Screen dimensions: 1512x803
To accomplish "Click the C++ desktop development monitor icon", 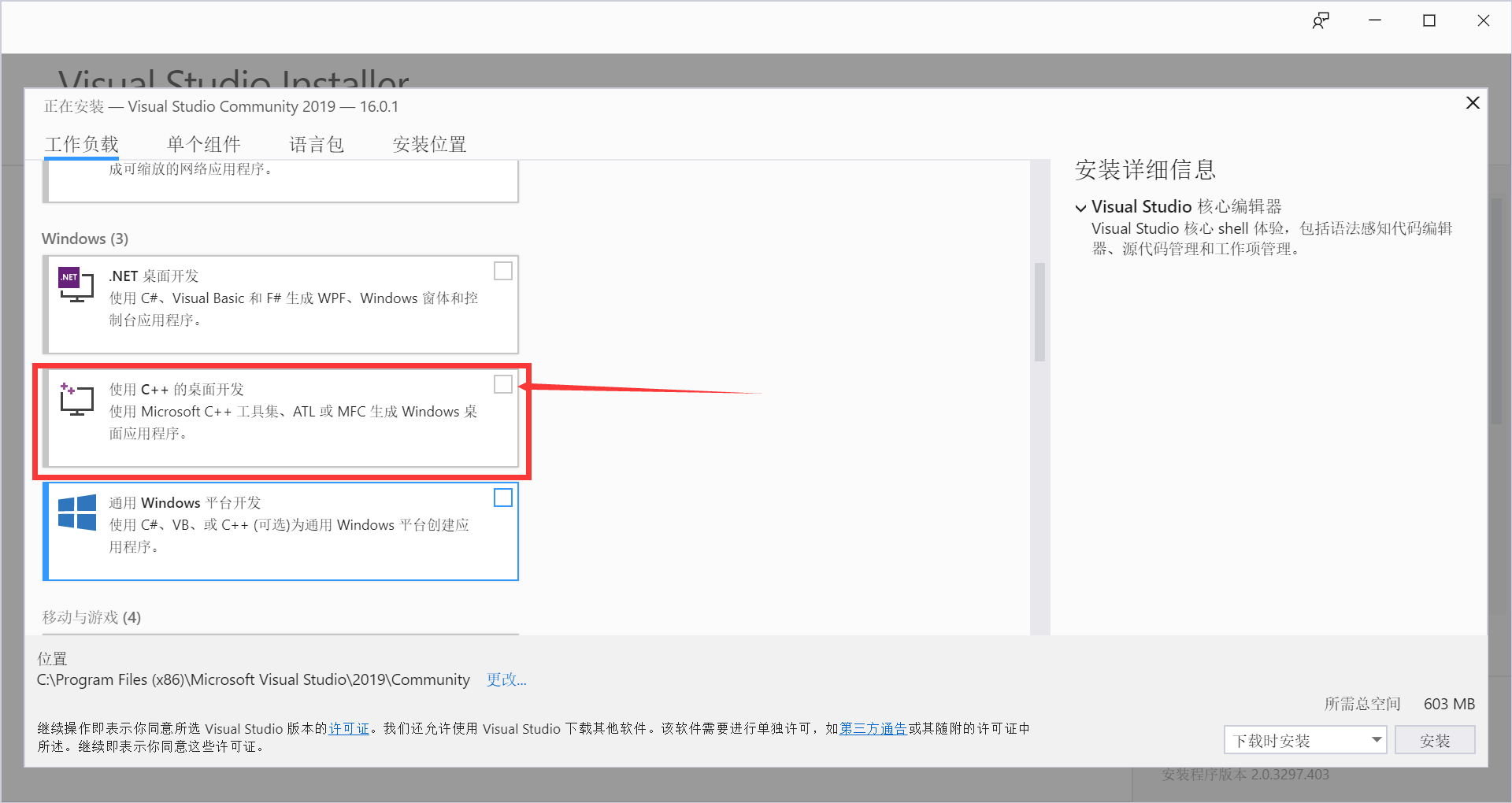I will click(76, 399).
